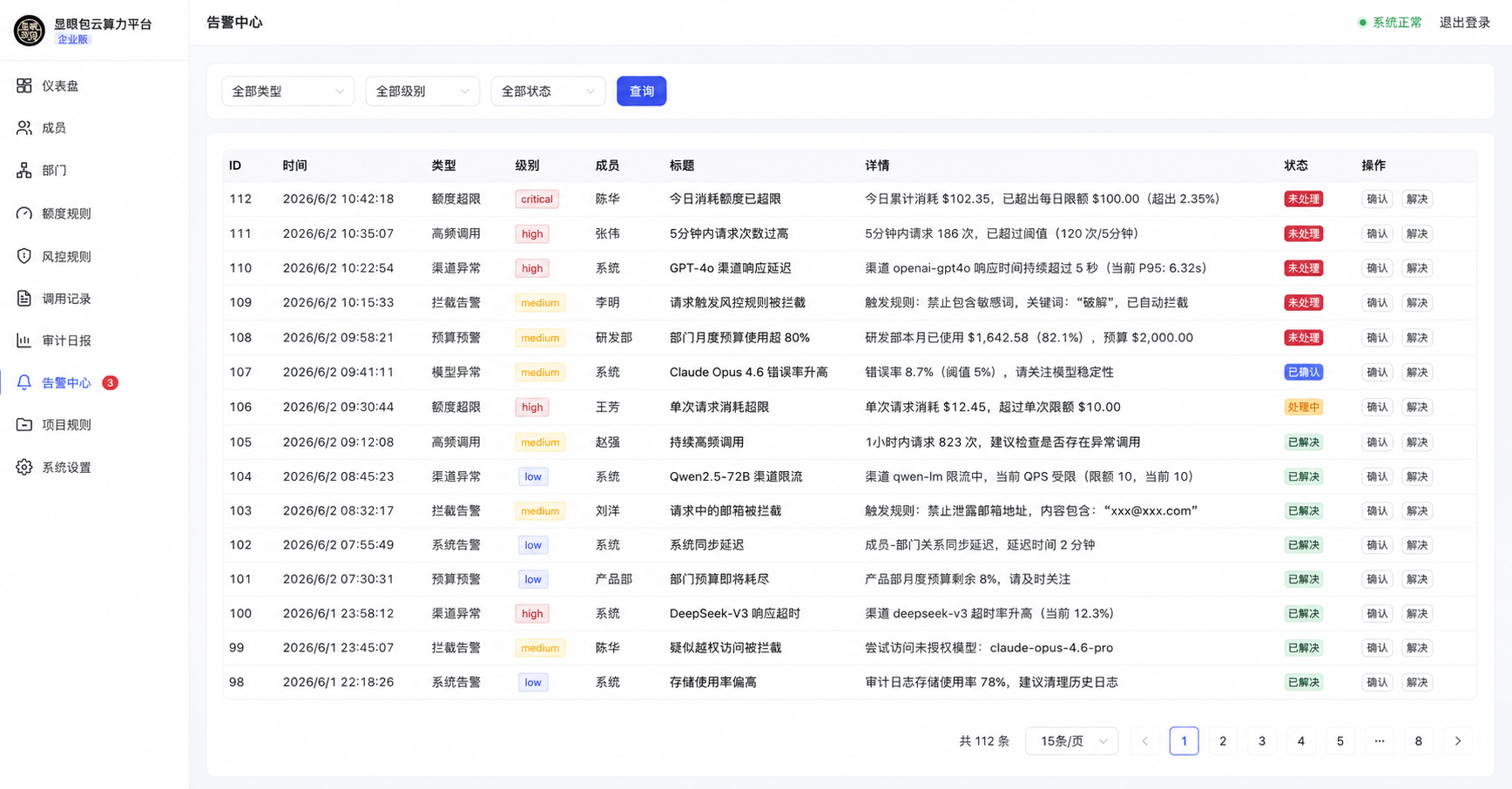The width and height of the screenshot is (1512, 789).
Task: Go to the next page arrow
Action: 1458,741
